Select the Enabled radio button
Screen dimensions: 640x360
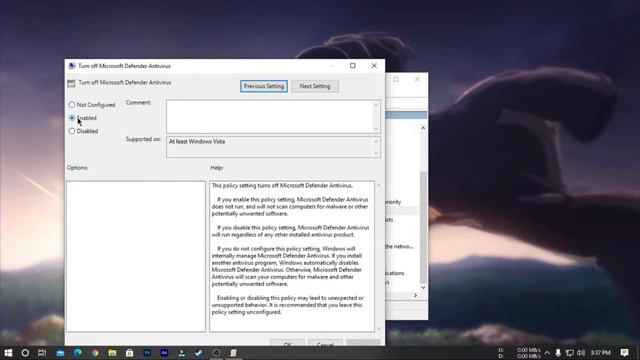[72, 118]
